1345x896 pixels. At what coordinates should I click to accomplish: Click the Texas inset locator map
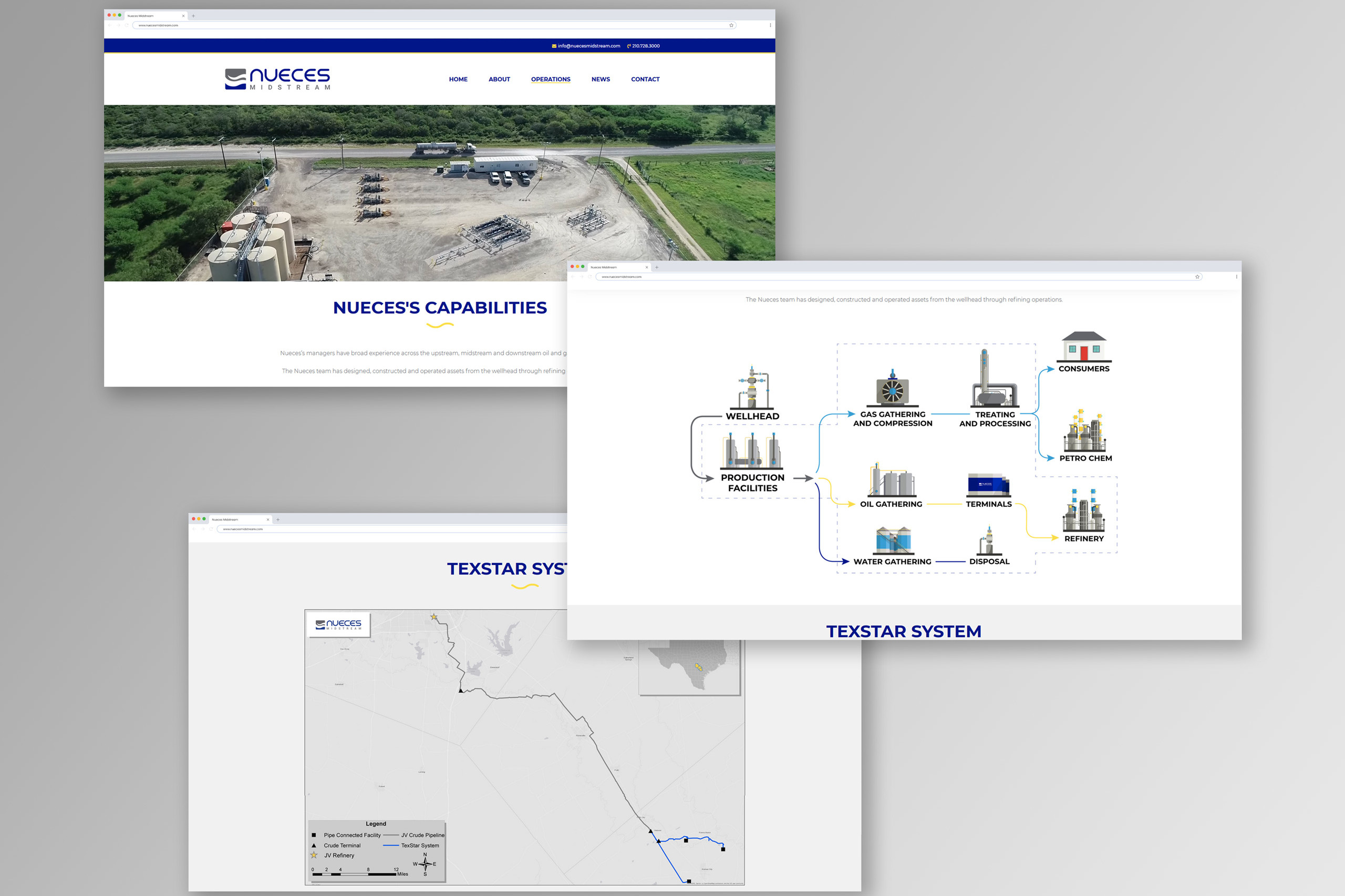click(690, 667)
